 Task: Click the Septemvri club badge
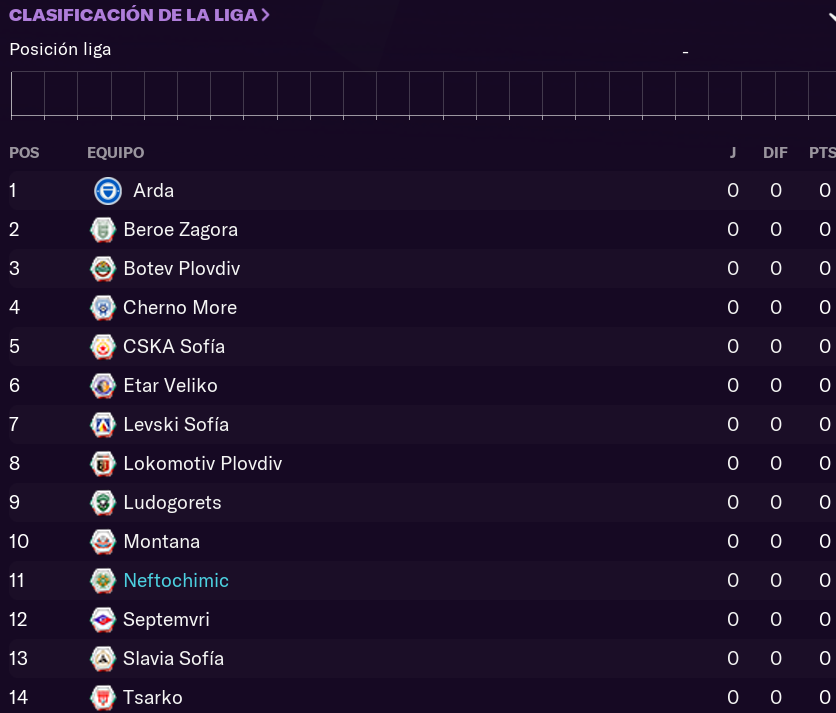click(x=102, y=620)
